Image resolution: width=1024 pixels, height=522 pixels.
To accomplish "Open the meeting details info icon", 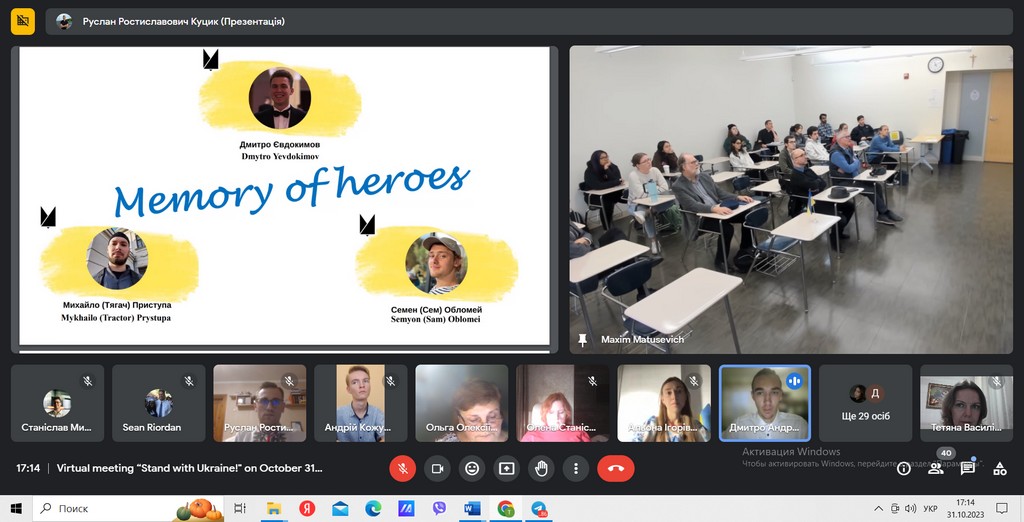I will pyautogui.click(x=903, y=468).
